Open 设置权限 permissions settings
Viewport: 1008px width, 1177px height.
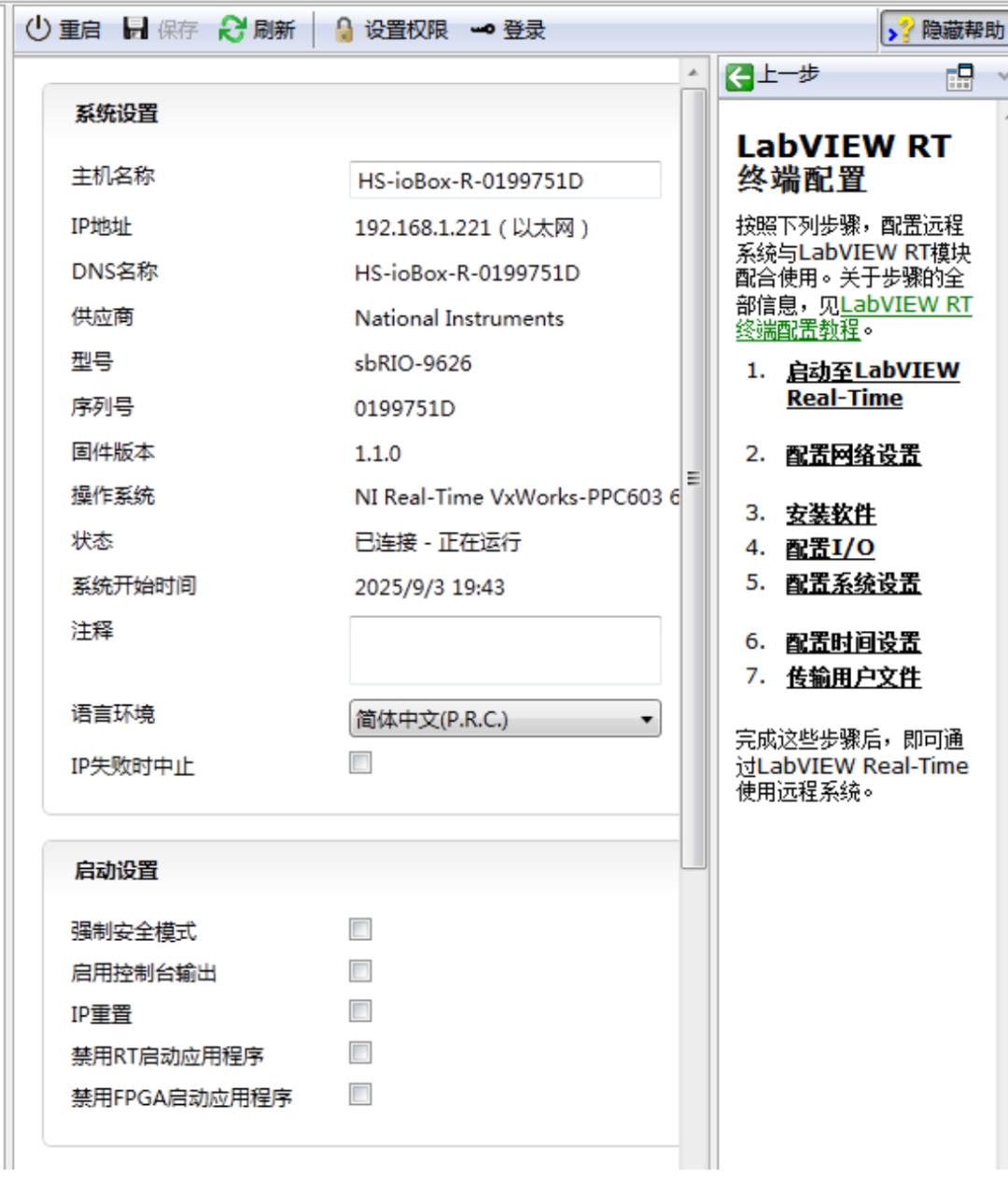406,30
